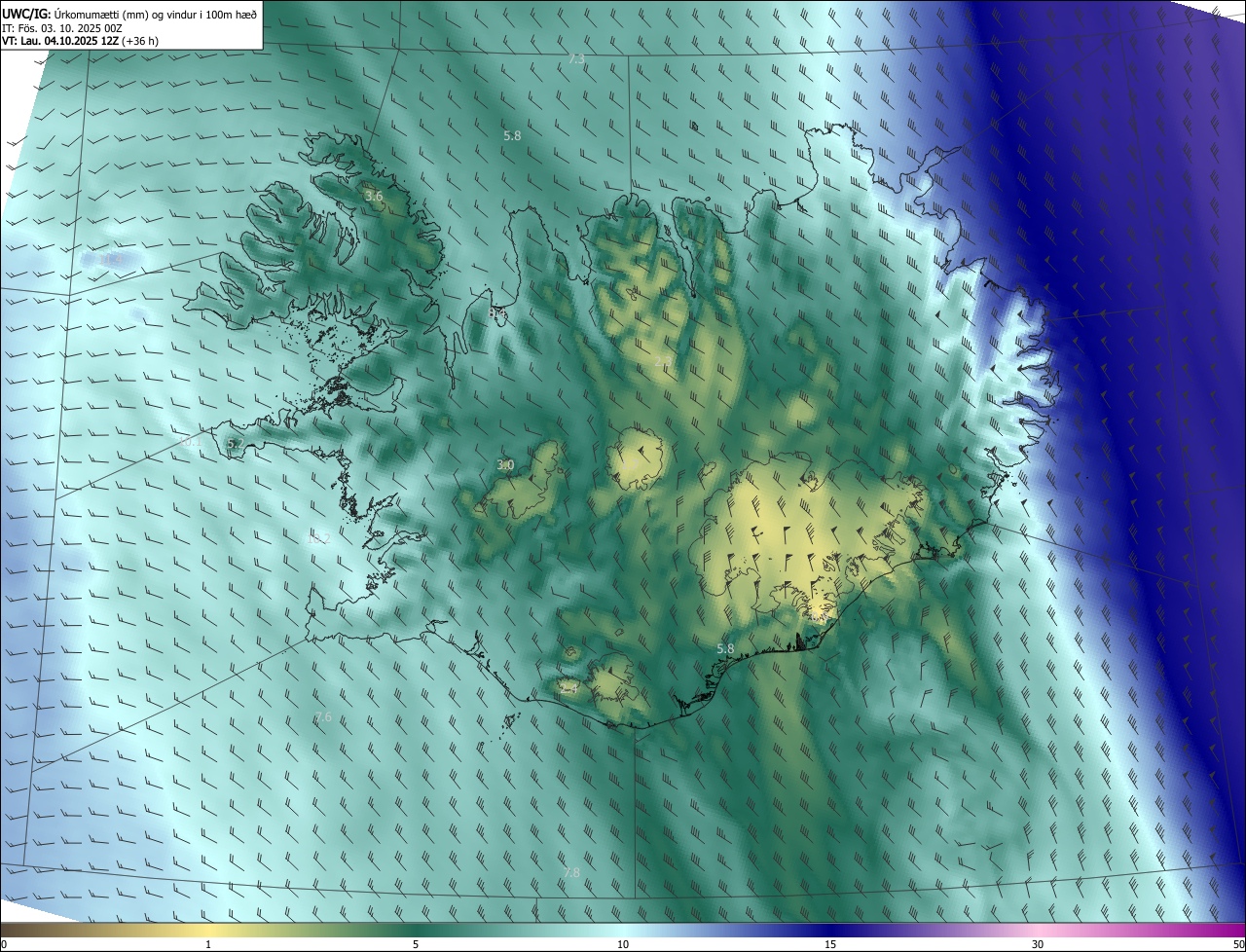Screen dimensions: 1246x952
Task: Click the 2.4 value on the map
Action: 570,689
